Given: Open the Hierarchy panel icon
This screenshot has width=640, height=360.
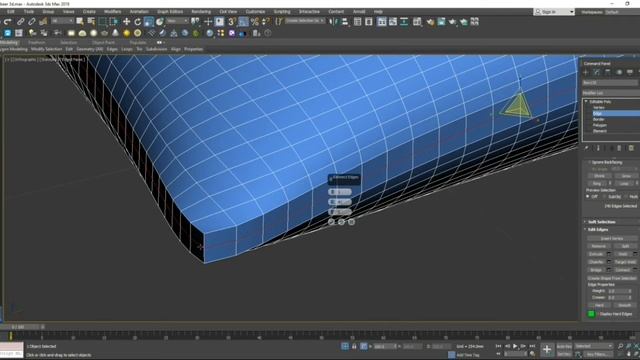Looking at the screenshot, I should (x=608, y=72).
